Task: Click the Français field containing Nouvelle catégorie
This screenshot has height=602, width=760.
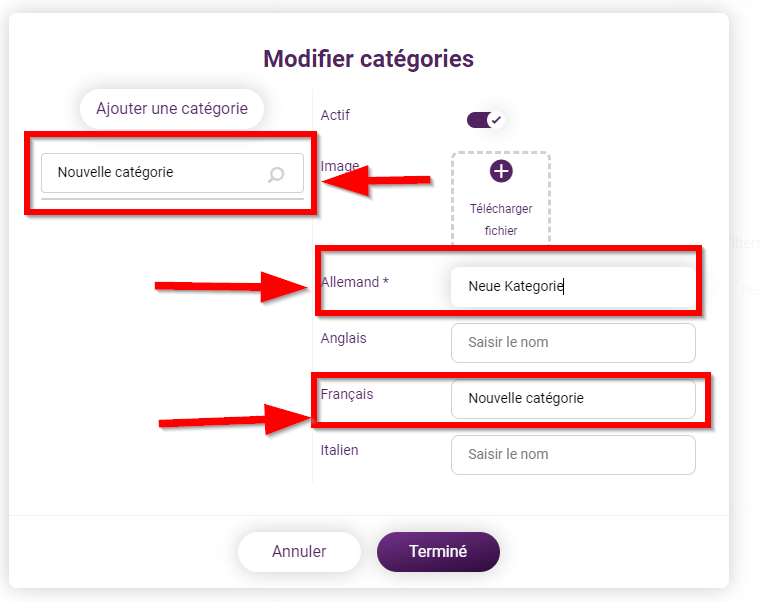Action: pyautogui.click(x=573, y=398)
